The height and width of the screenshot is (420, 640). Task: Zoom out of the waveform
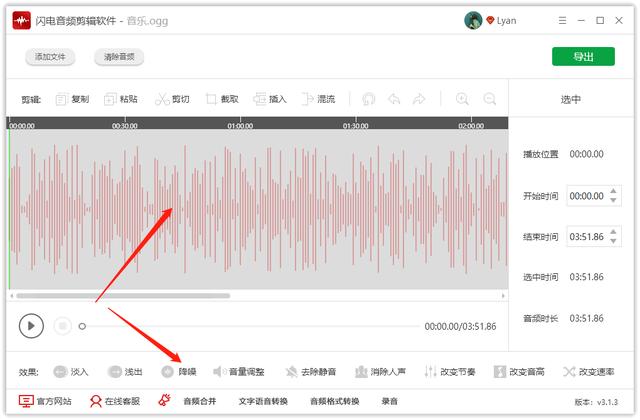pos(489,99)
